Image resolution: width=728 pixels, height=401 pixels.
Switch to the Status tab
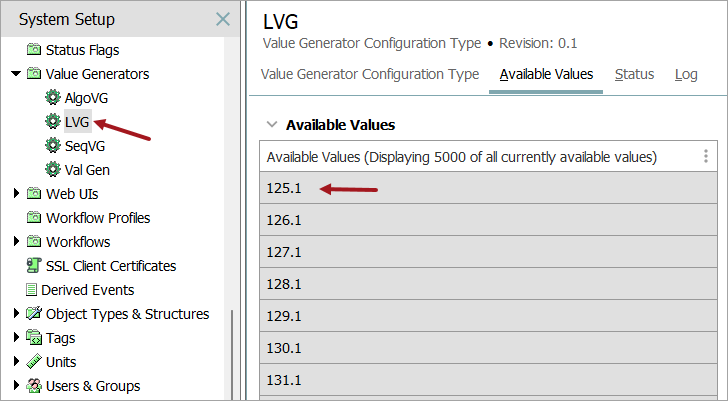pos(634,74)
